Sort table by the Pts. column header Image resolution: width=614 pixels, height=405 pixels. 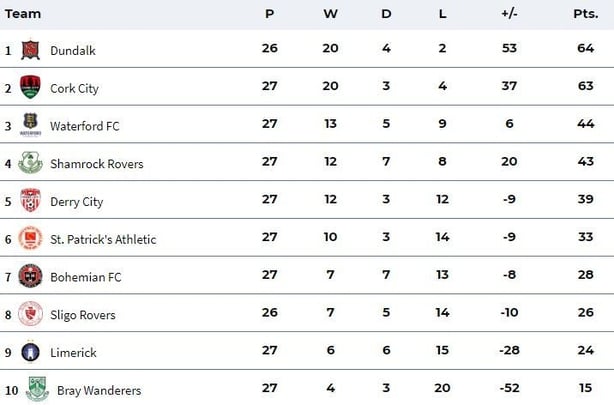coord(584,14)
